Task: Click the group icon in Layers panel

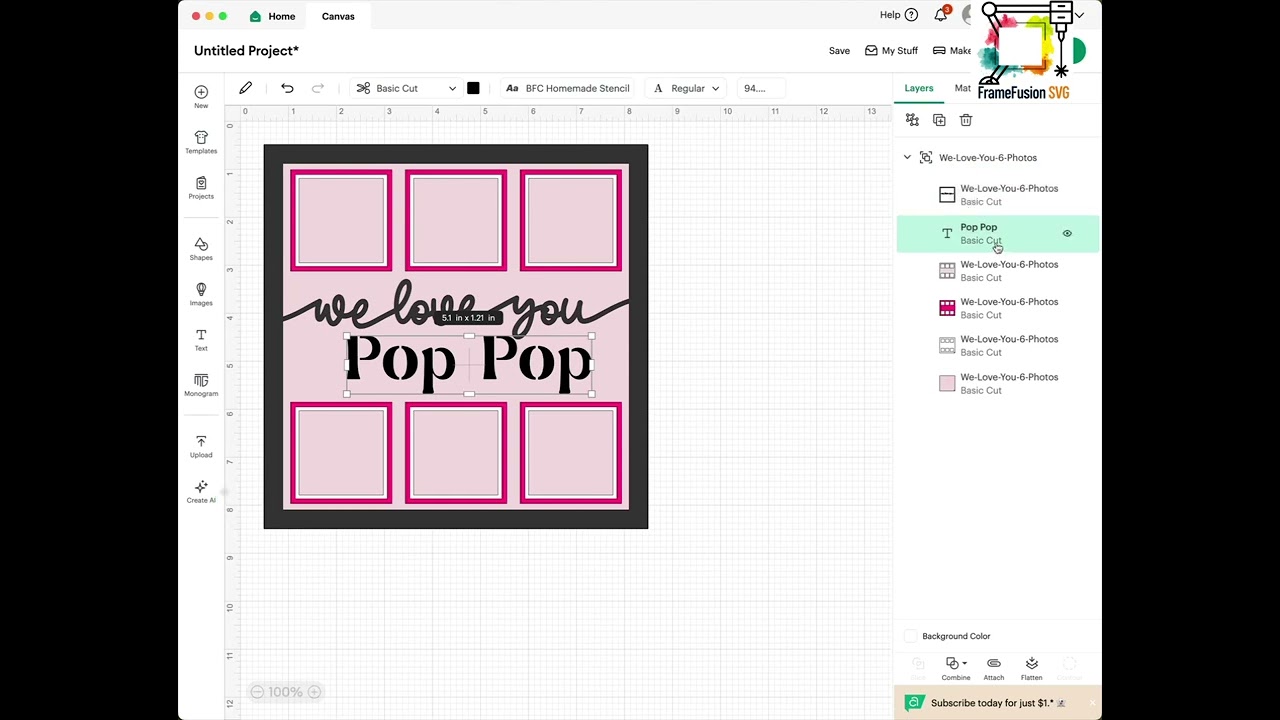Action: coord(912,120)
